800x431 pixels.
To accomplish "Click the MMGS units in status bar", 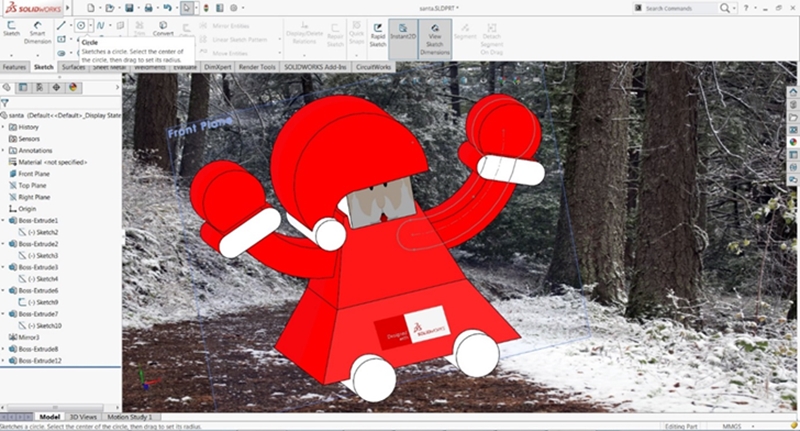I will point(731,426).
